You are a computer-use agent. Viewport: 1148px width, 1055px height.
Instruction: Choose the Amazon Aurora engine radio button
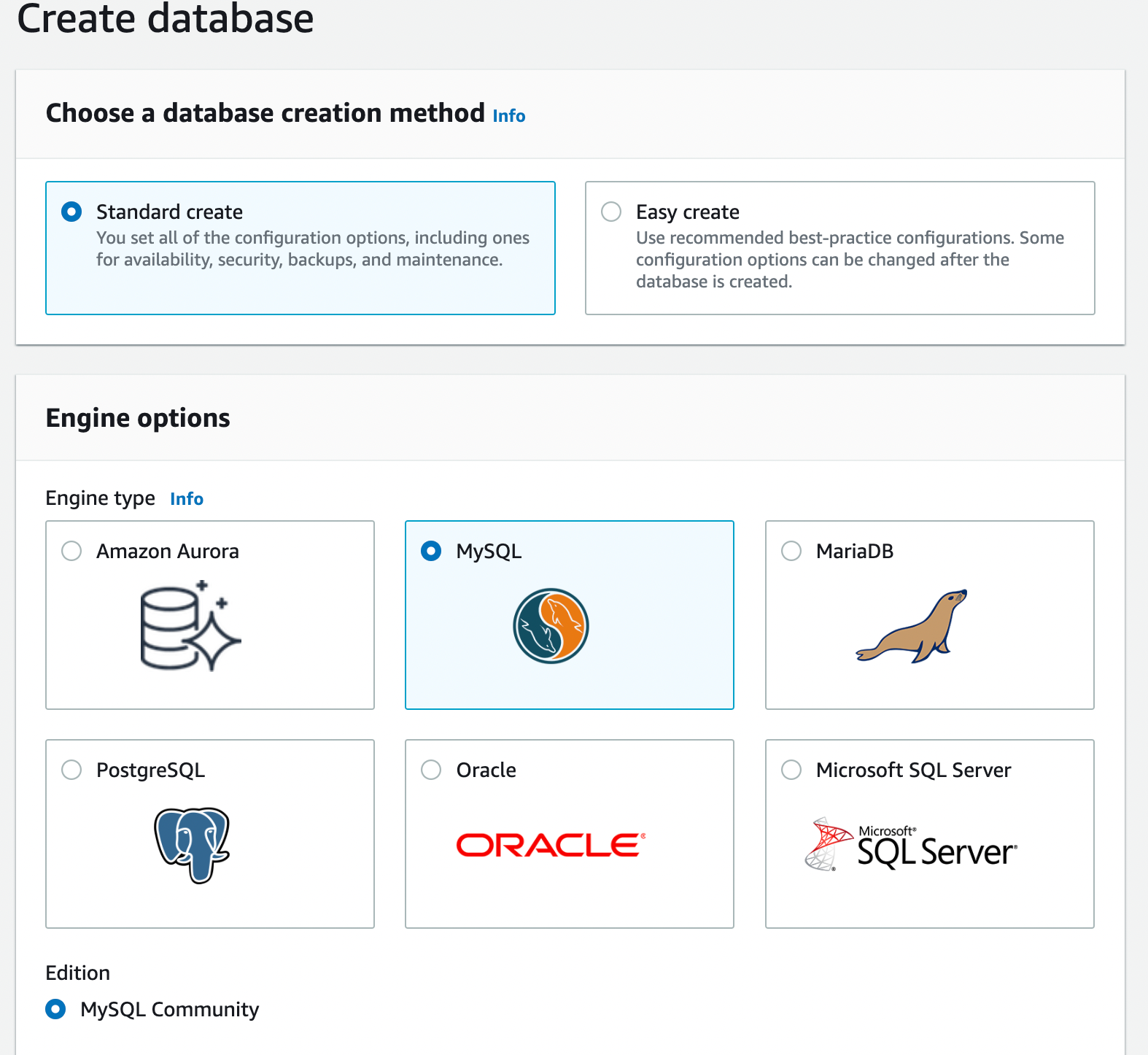click(x=71, y=551)
